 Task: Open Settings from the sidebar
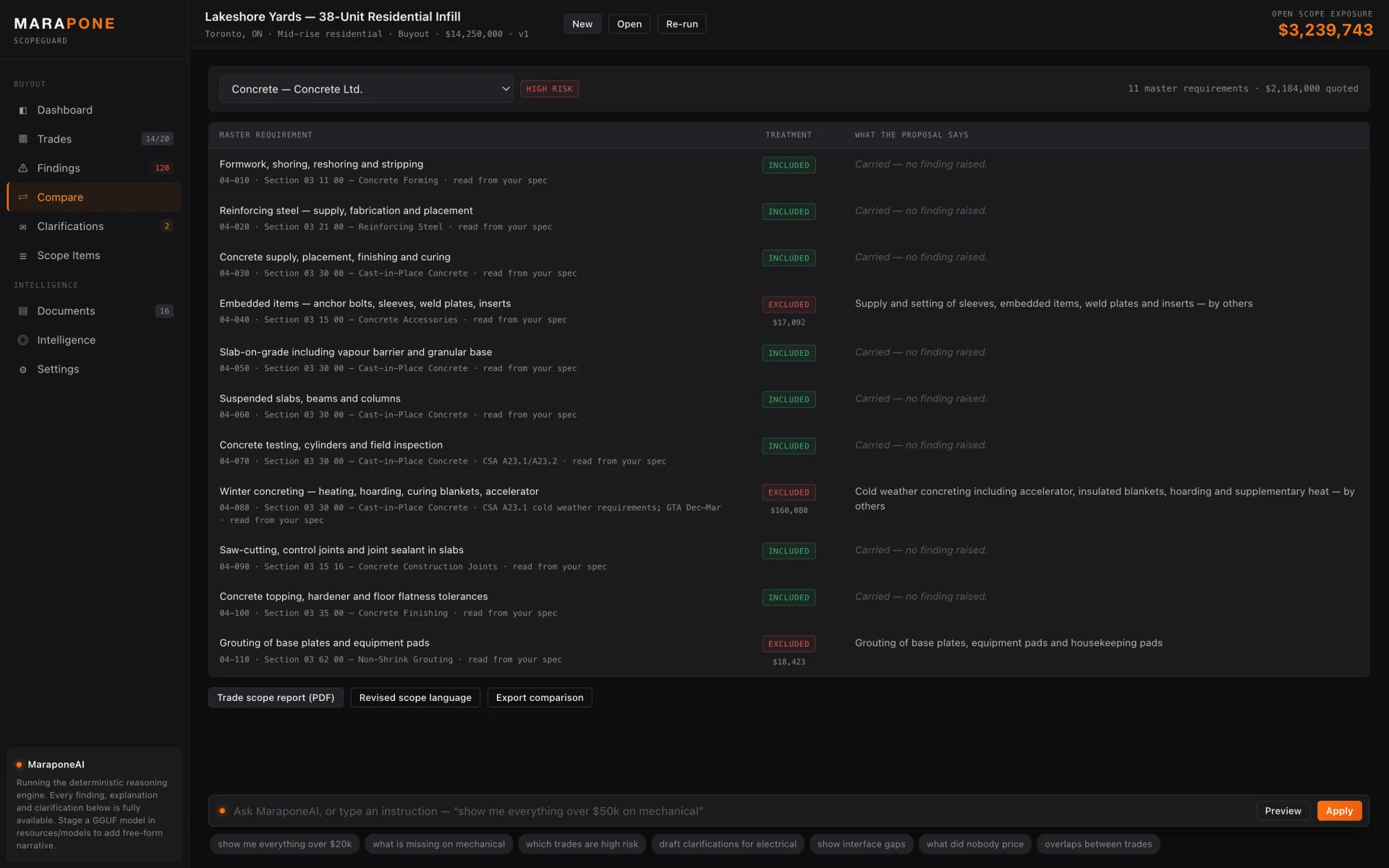94,369
